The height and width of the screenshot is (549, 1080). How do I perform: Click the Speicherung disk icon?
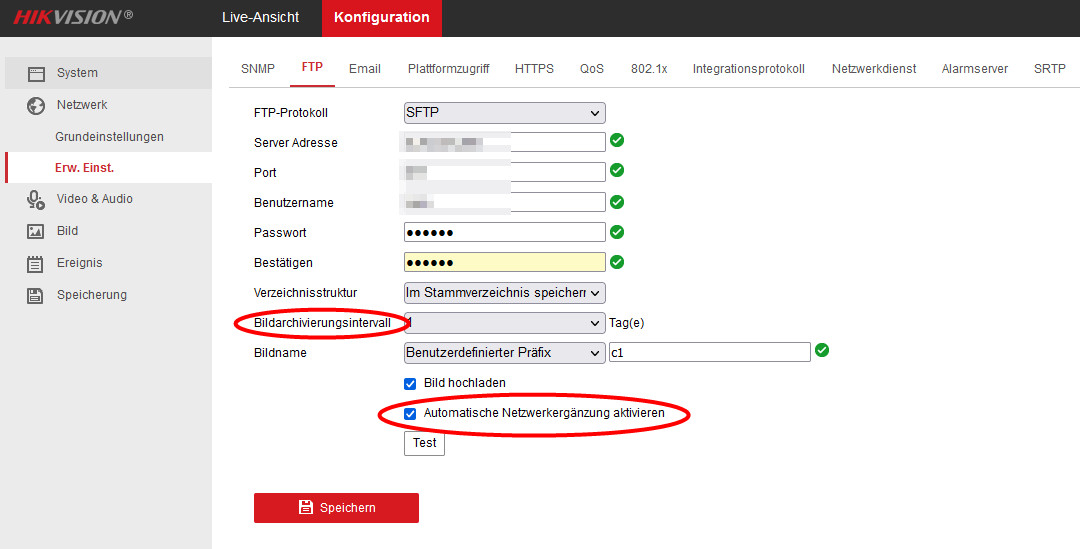tap(36, 295)
